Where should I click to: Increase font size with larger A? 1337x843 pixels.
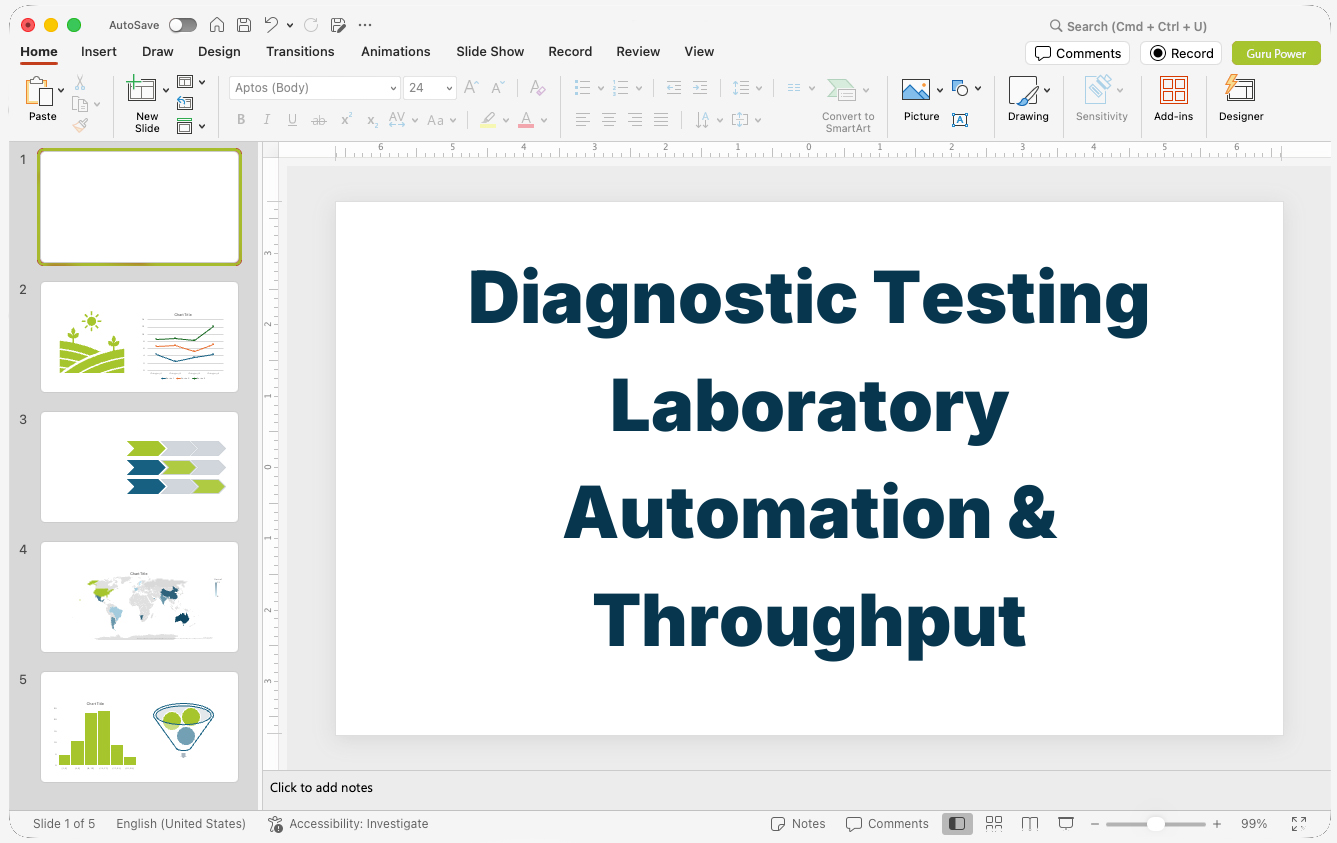[472, 88]
